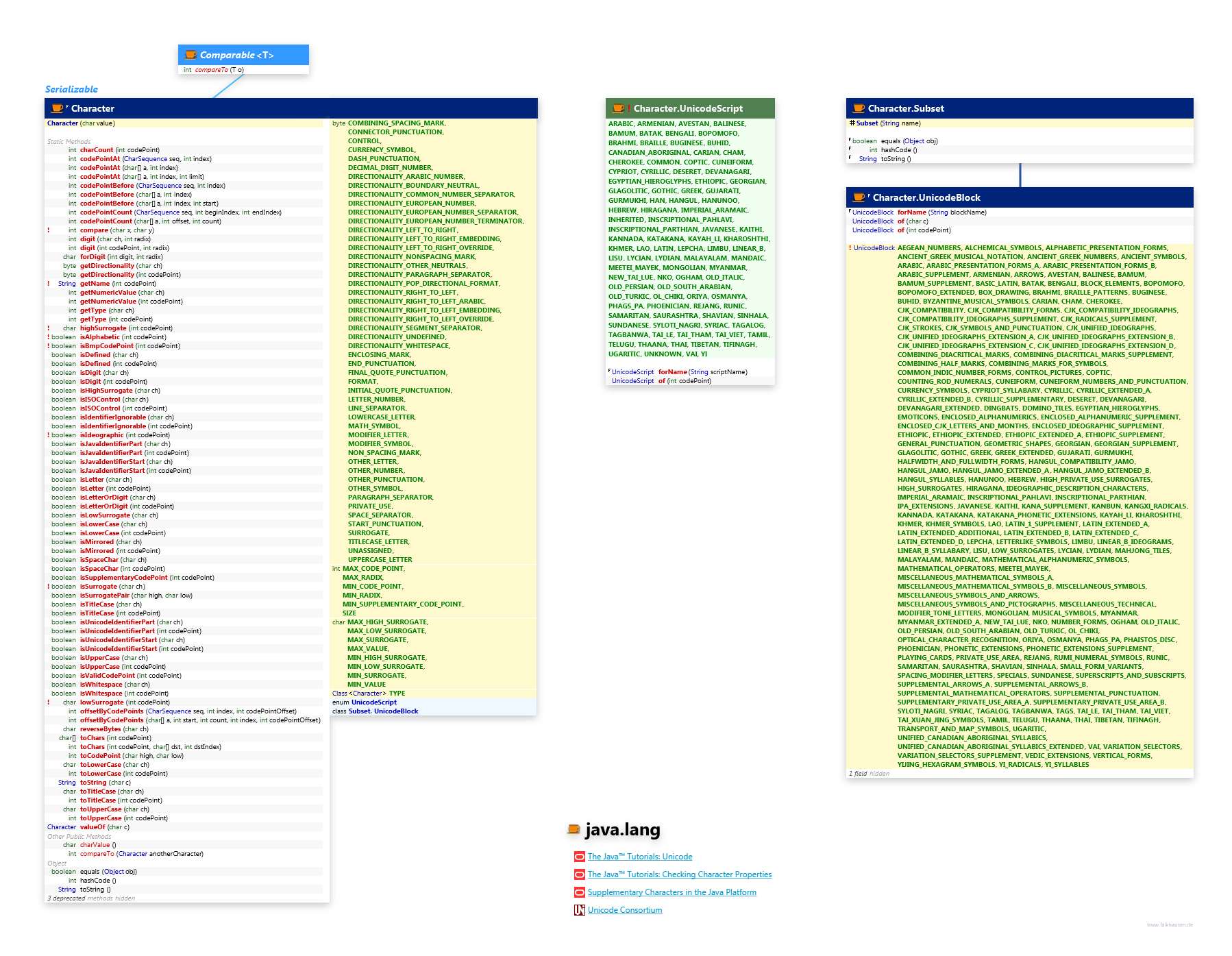Select the Character (char value) constructor
Image resolution: width=1232 pixels, height=956 pixels.
click(x=81, y=123)
